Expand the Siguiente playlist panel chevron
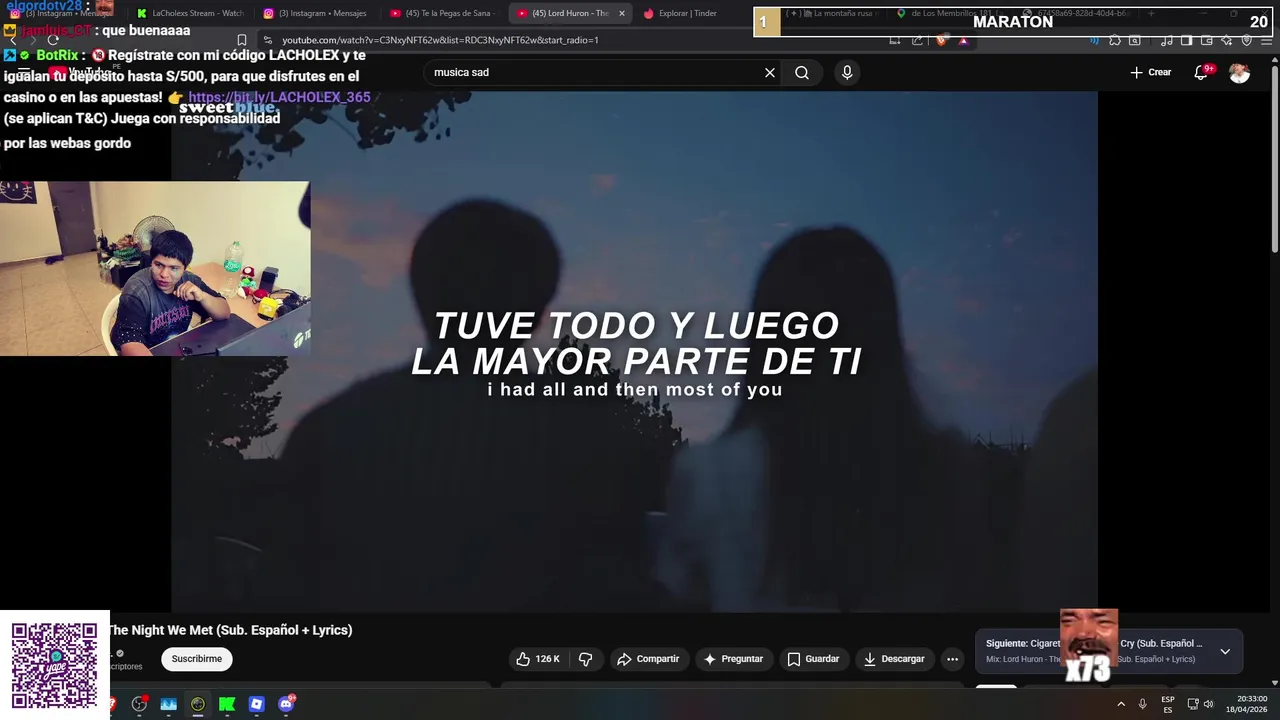The height and width of the screenshot is (720, 1280). 1225,651
